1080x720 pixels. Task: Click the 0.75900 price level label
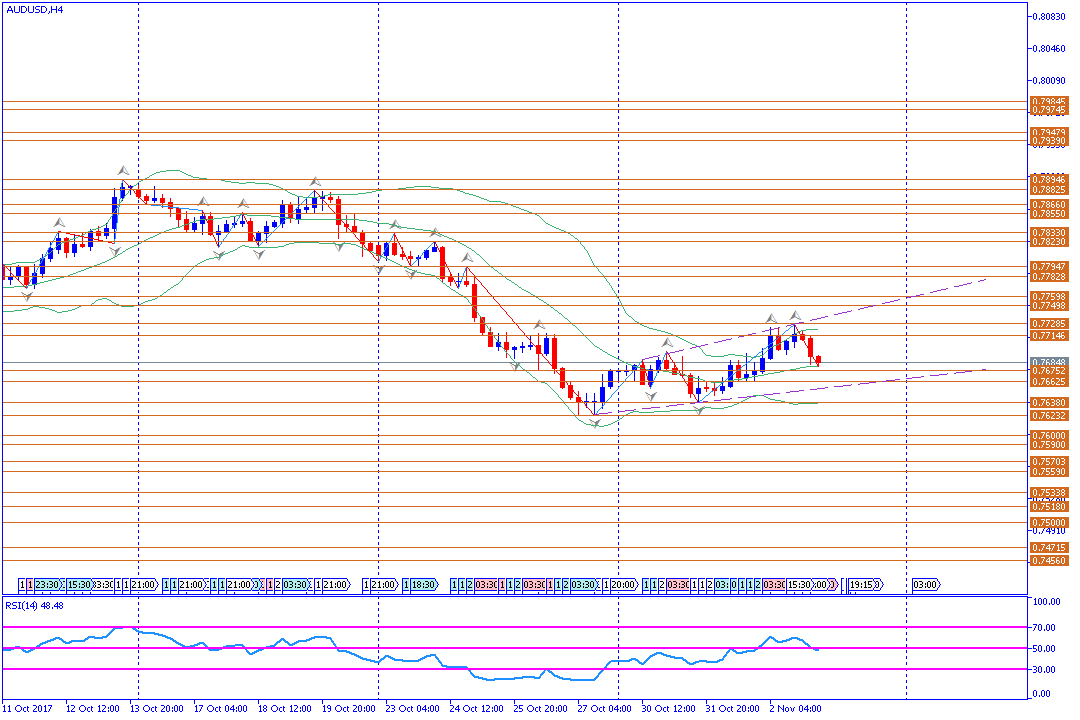point(1049,444)
